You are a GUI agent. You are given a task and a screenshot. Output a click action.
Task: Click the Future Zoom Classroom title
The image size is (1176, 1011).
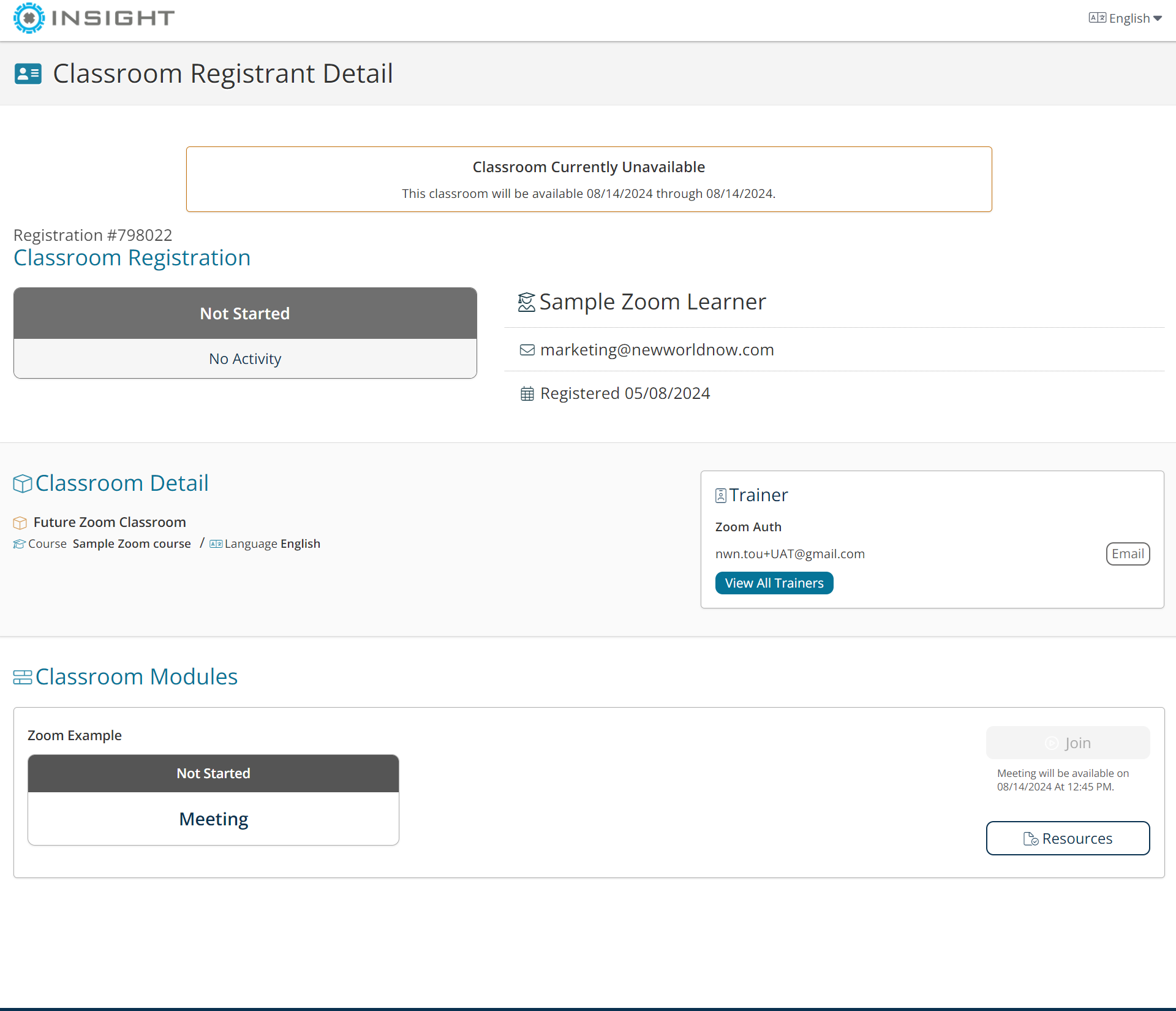(110, 523)
